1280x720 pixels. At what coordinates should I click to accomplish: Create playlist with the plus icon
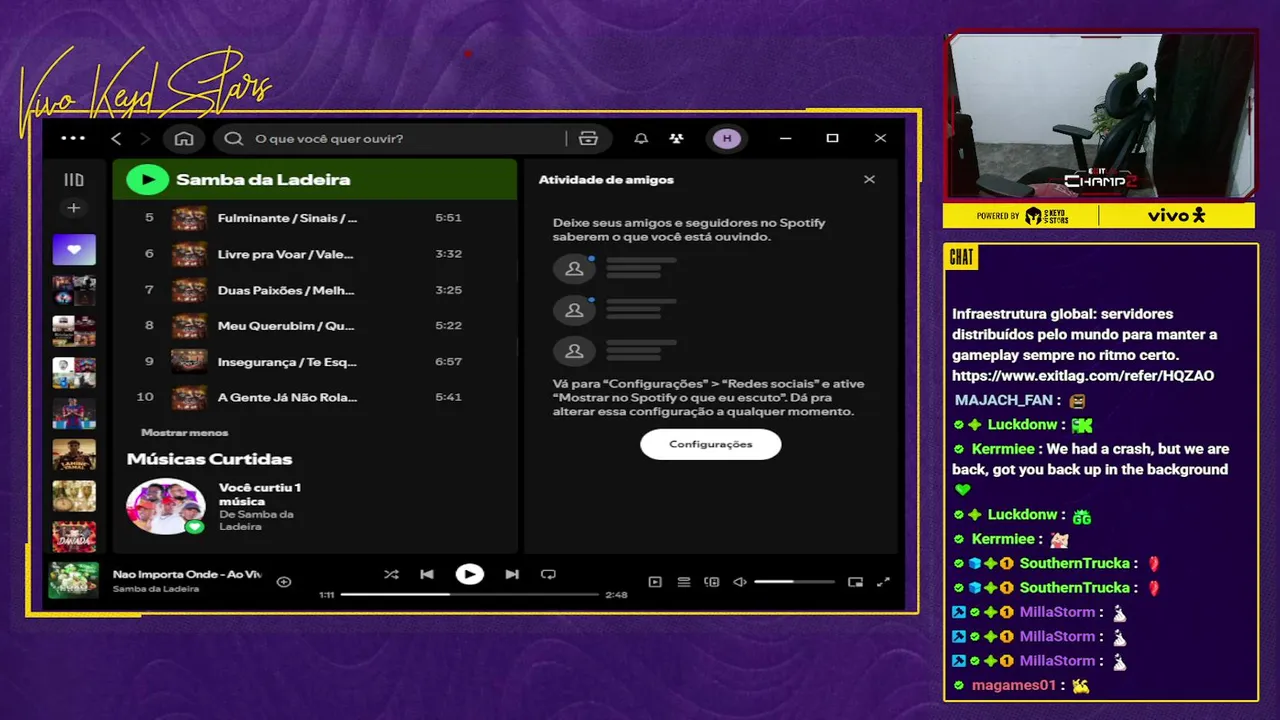[74, 208]
